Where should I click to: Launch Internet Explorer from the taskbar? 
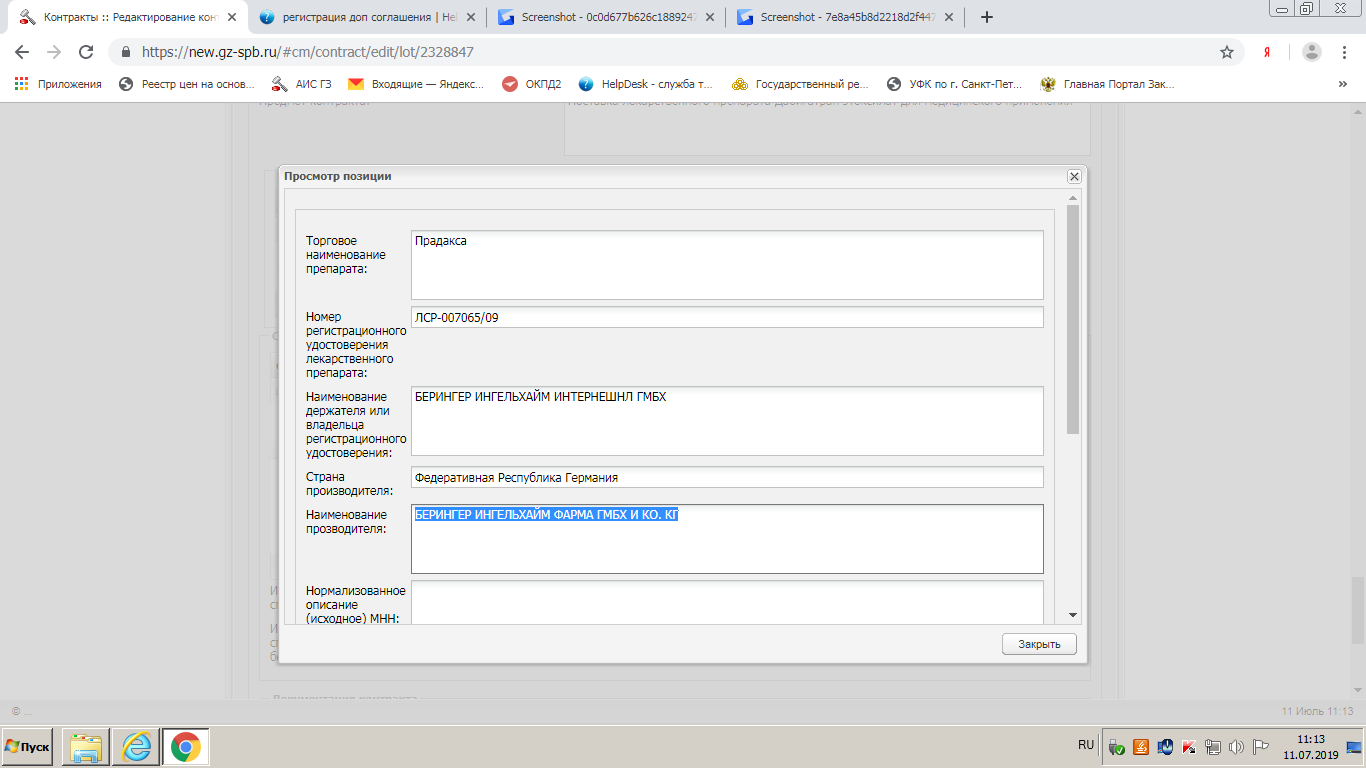click(x=135, y=747)
